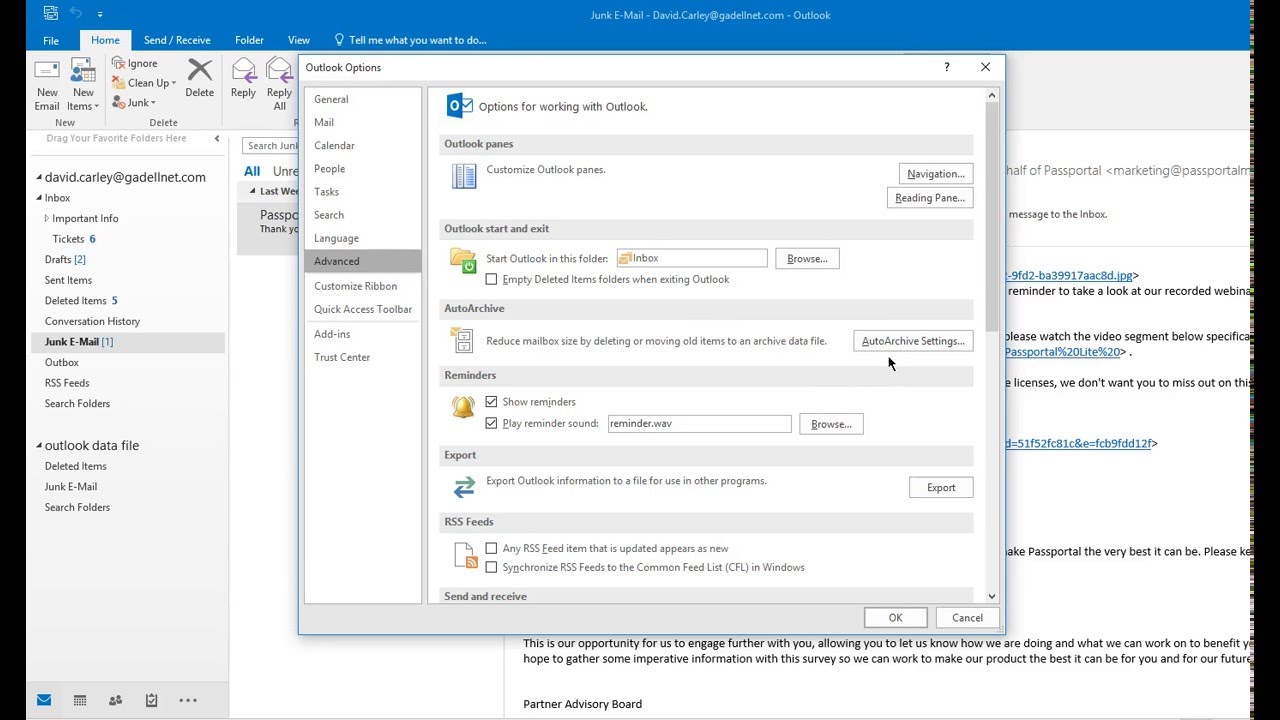The width and height of the screenshot is (1280, 720).
Task: Open Tasks view icon in navigation bar
Action: [x=151, y=700]
